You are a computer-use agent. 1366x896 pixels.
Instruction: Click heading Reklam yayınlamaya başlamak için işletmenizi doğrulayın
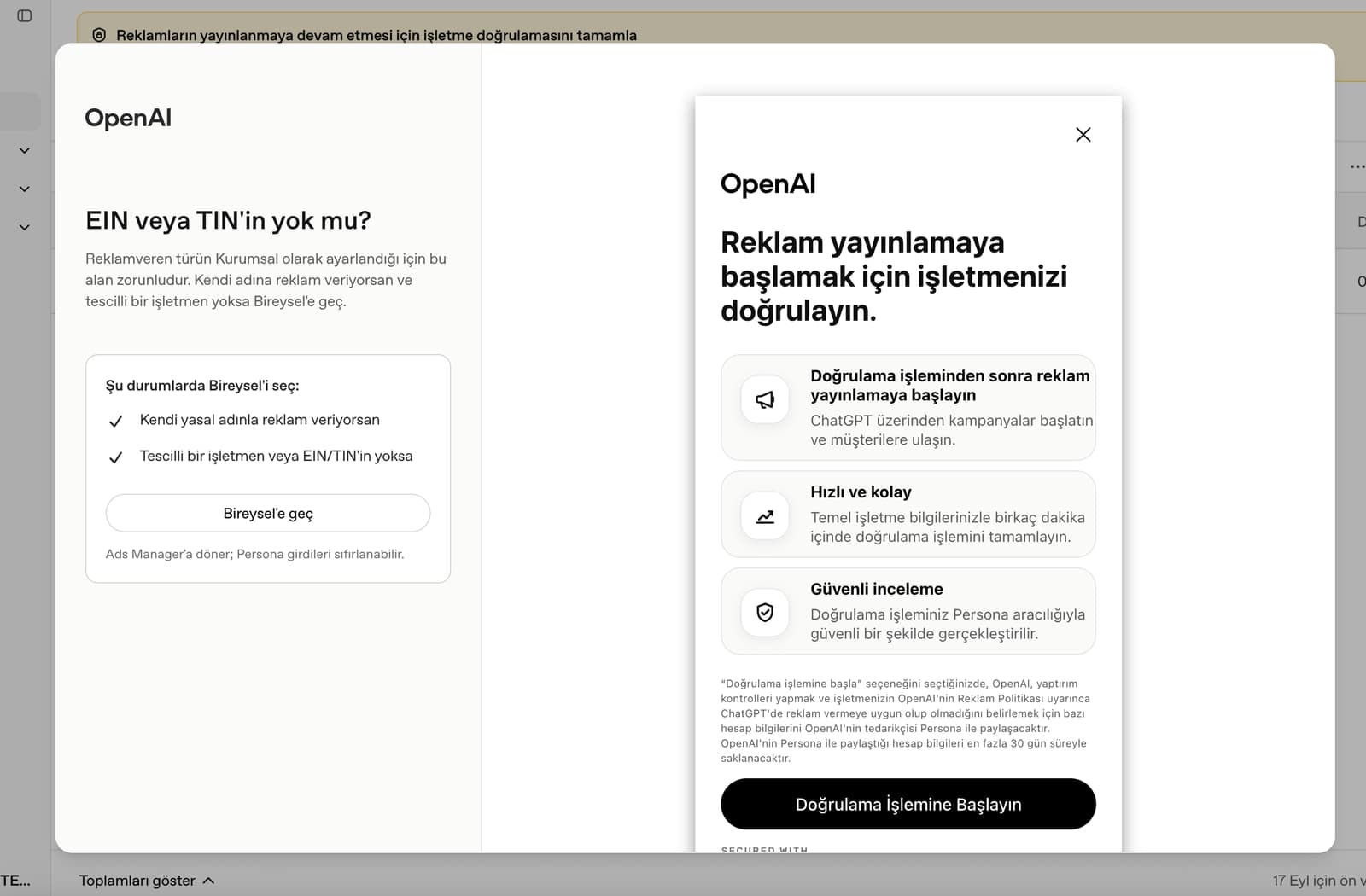[894, 276]
